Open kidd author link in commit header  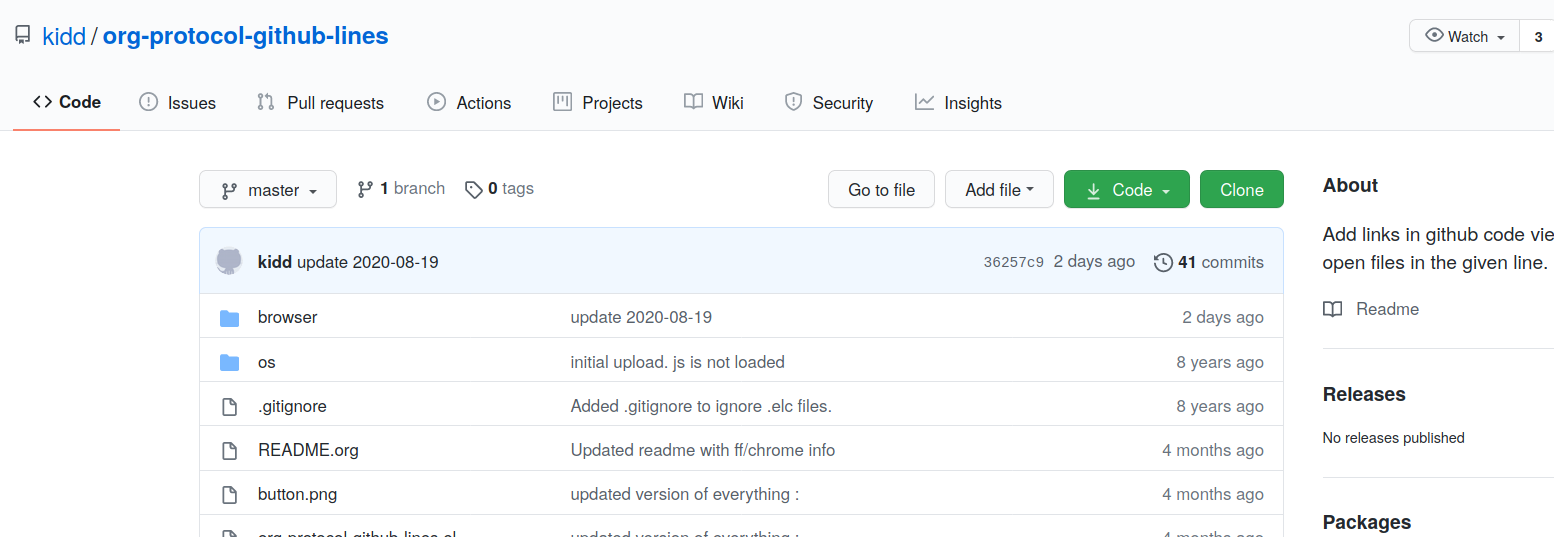[275, 262]
